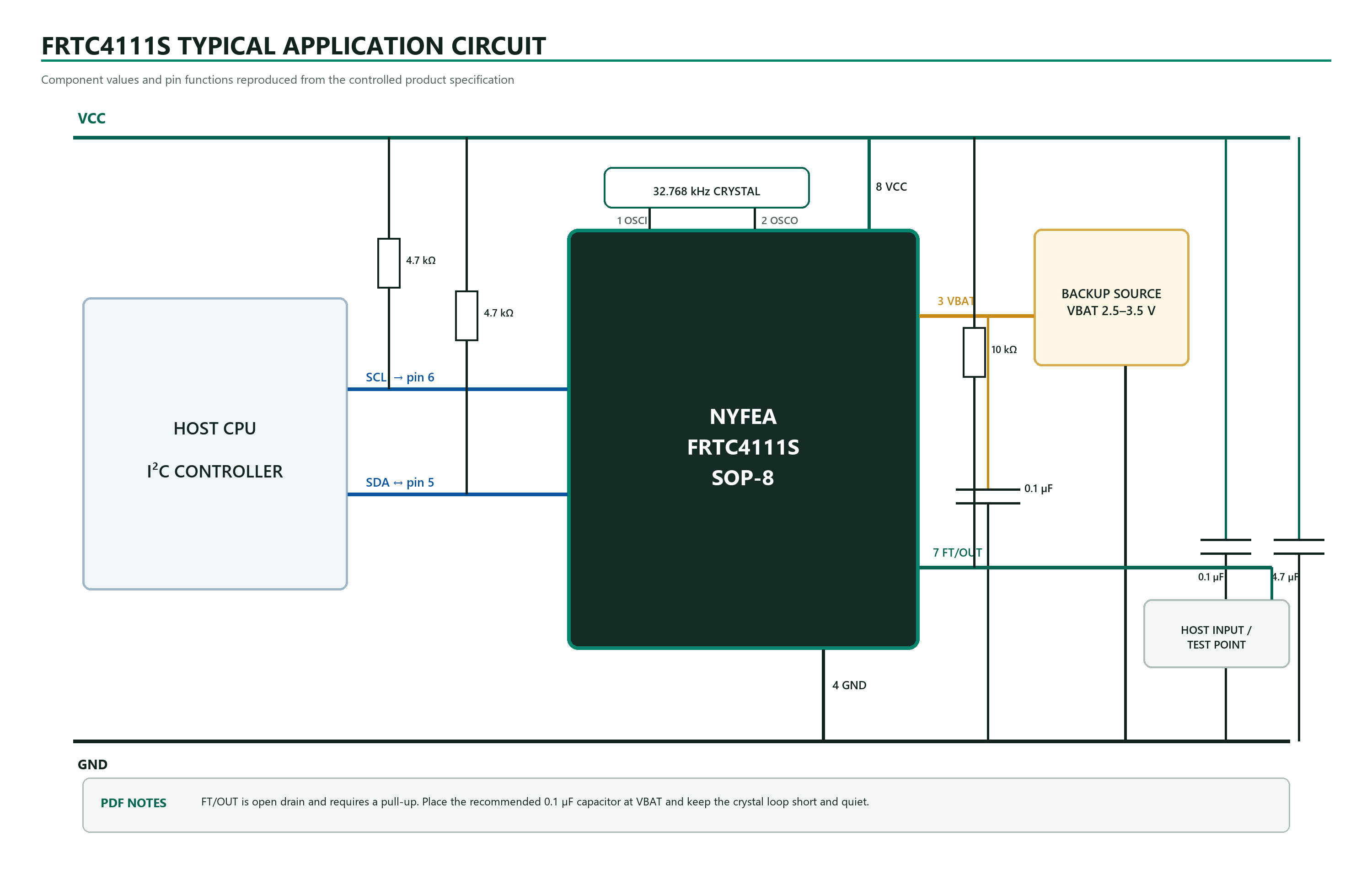Click the 1 OSCI pin label
The width and height of the screenshot is (1372, 869).
[x=632, y=220]
